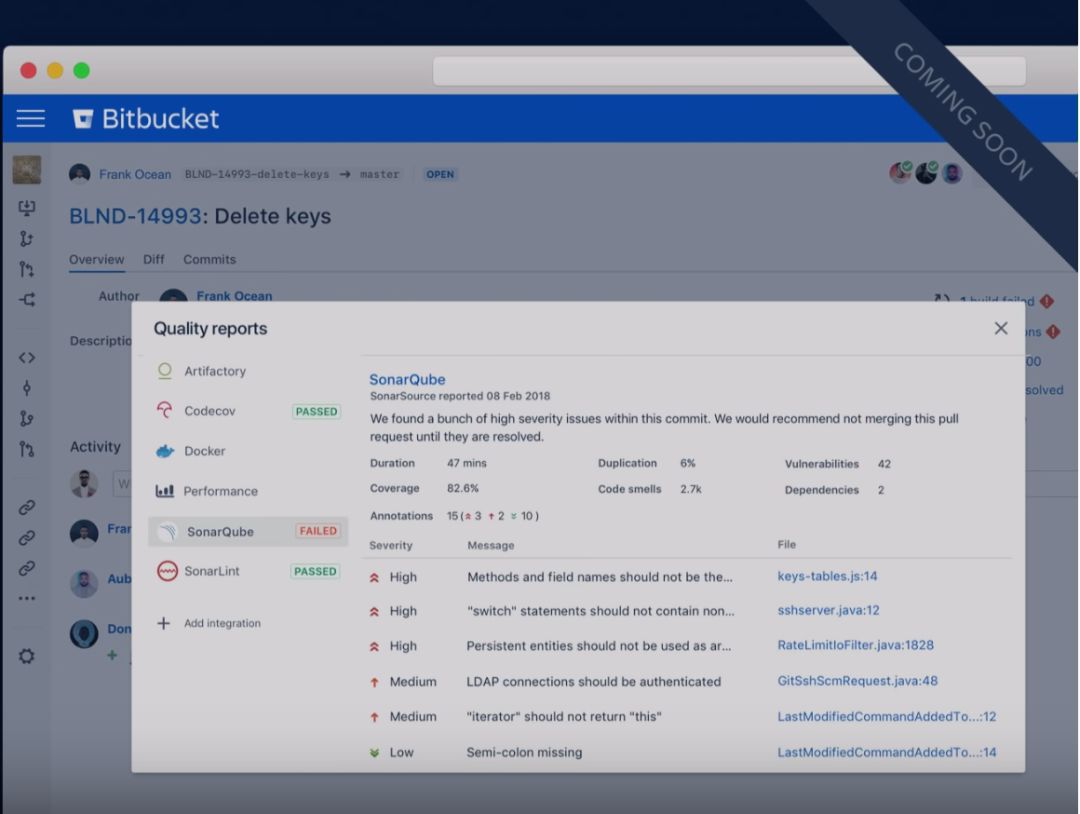Click the OPEN status badge

440,174
